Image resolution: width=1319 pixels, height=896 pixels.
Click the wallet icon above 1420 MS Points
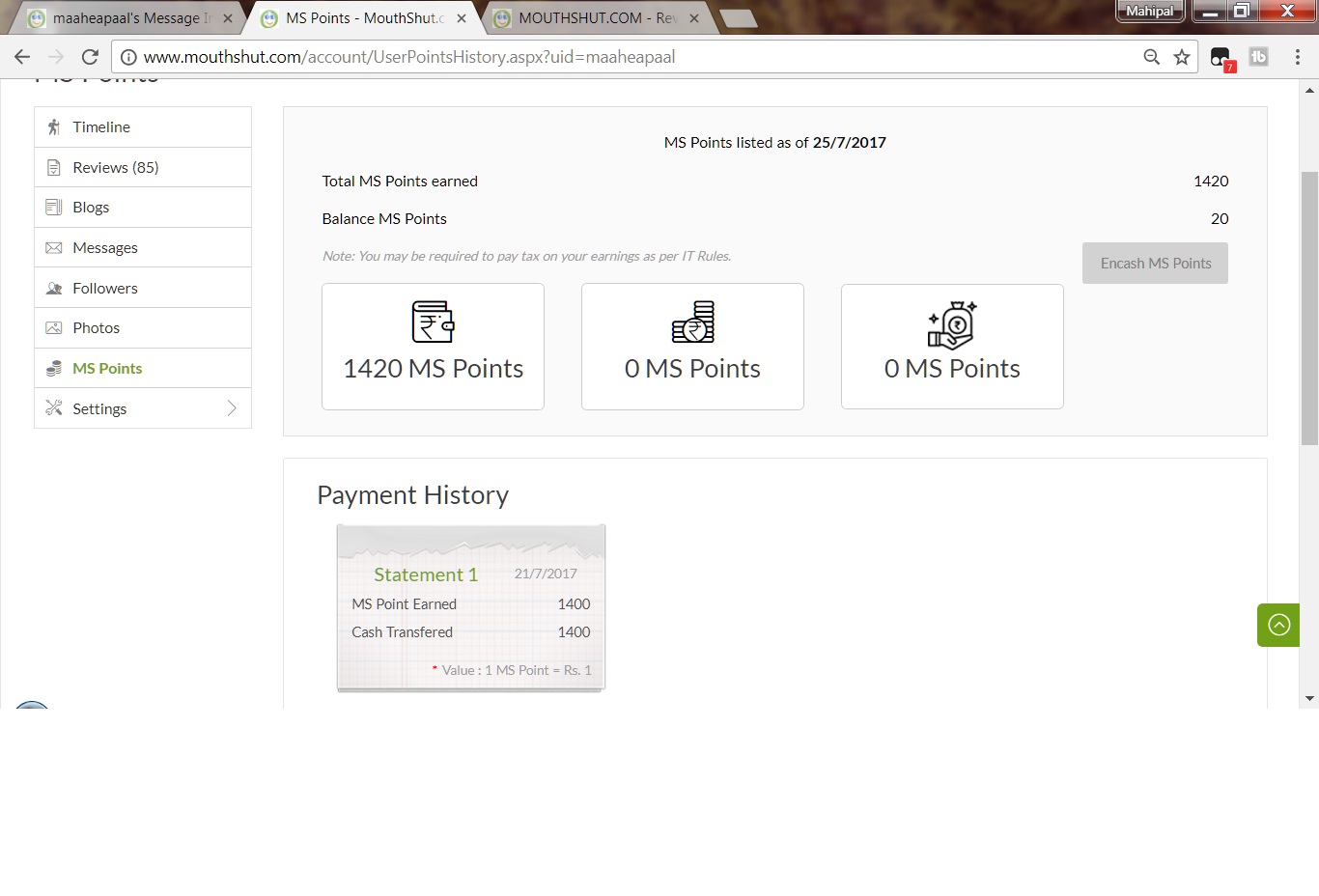433,322
